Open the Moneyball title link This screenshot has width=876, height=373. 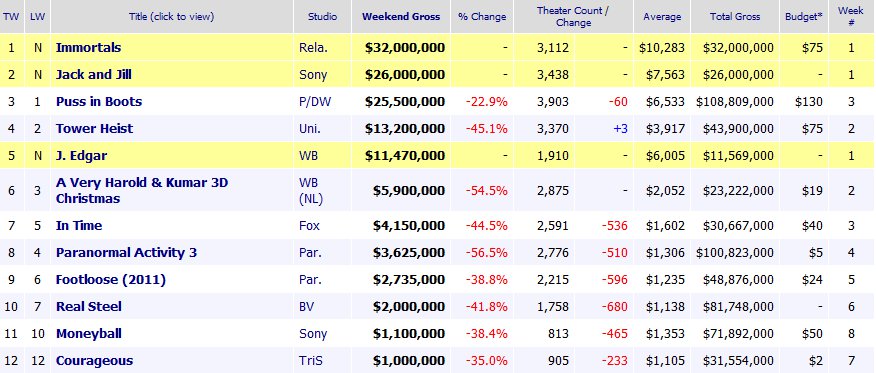click(89, 334)
